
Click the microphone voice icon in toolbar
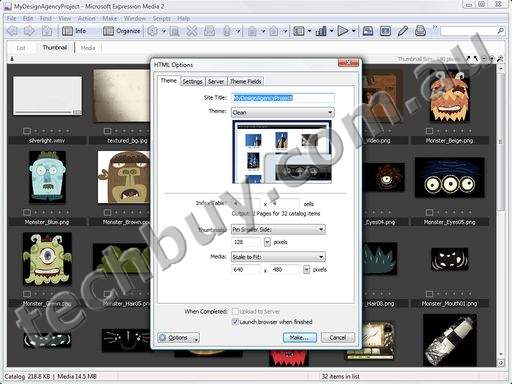pyautogui.click(x=227, y=31)
